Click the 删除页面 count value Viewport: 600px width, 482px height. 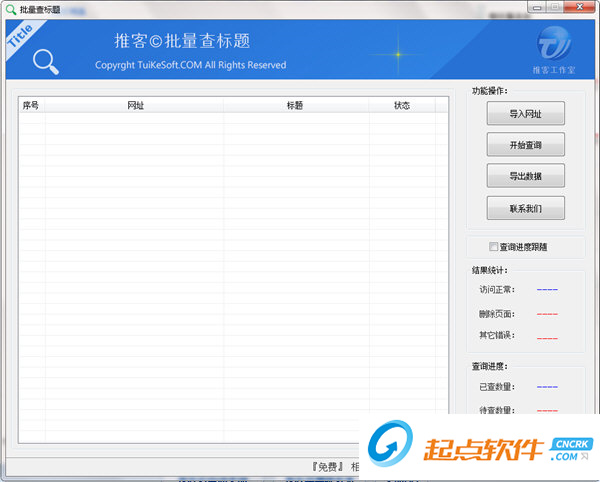tap(547, 314)
